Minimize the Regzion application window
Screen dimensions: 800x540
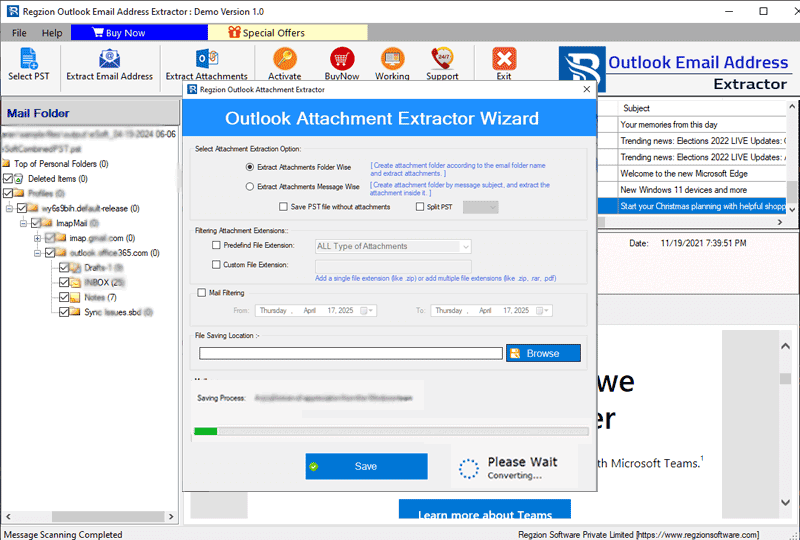point(729,11)
